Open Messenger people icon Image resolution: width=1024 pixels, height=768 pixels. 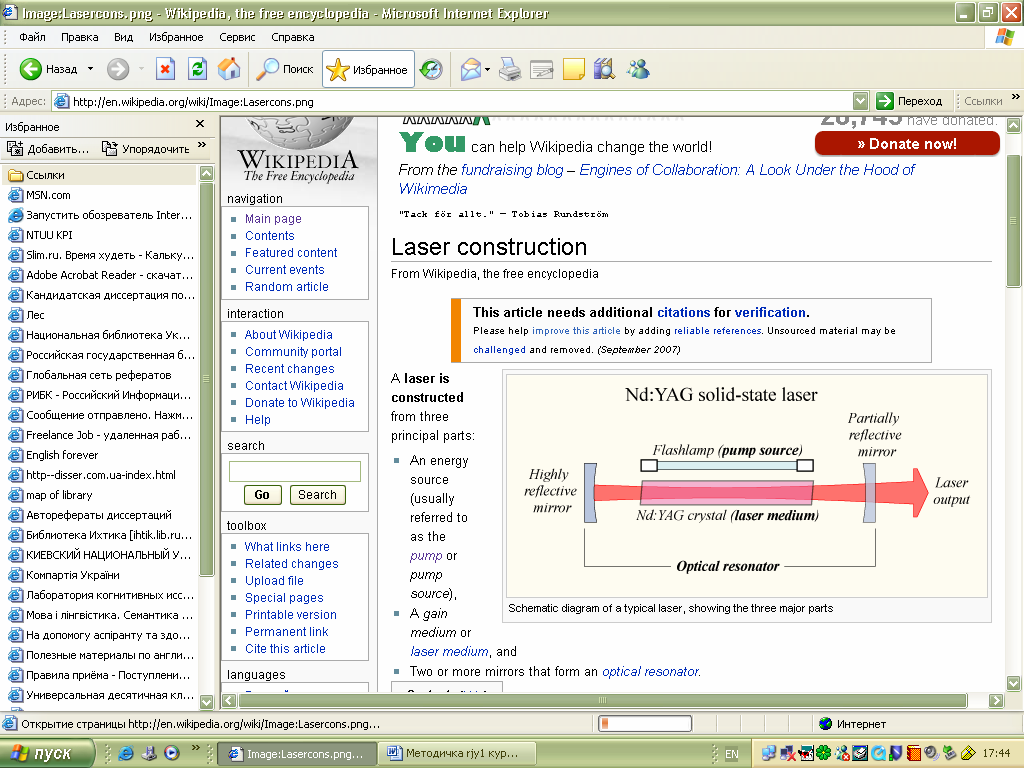(x=638, y=69)
